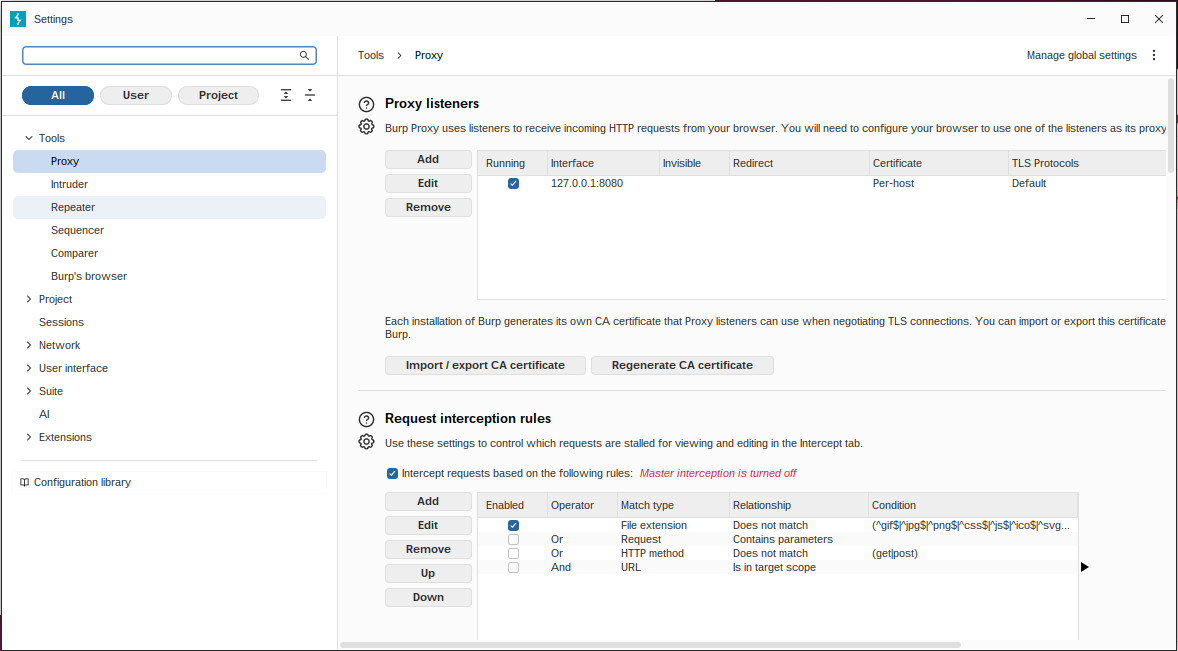Screen dimensions: 1178x651
Task: Click Regenerate CA certificate
Action: pos(682,365)
